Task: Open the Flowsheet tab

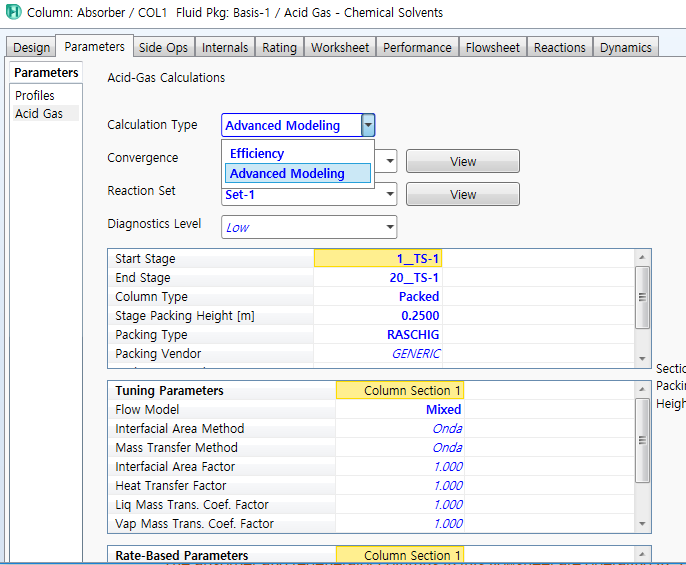Action: click(493, 47)
